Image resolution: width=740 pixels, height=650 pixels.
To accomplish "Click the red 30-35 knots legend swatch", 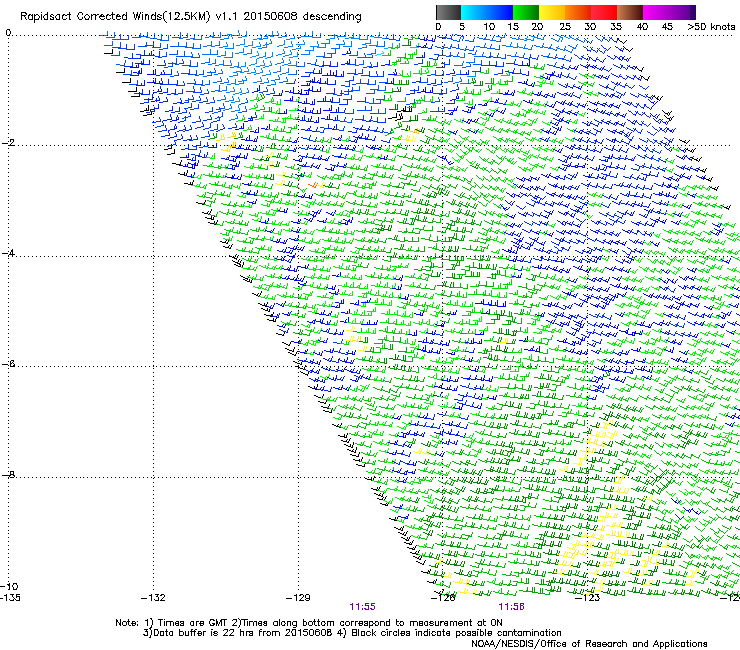I will click(604, 12).
